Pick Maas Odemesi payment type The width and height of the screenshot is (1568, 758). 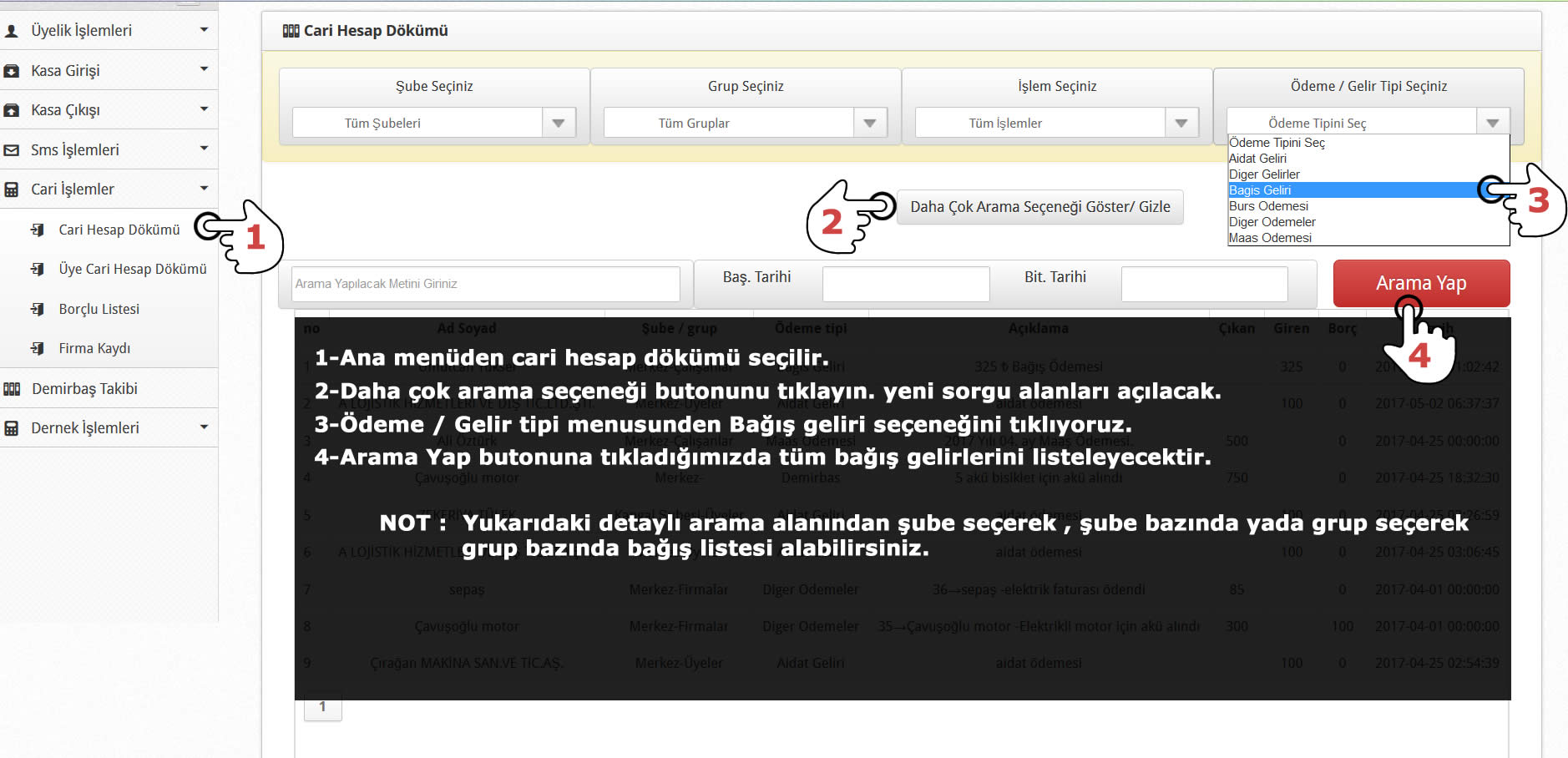(x=1270, y=238)
